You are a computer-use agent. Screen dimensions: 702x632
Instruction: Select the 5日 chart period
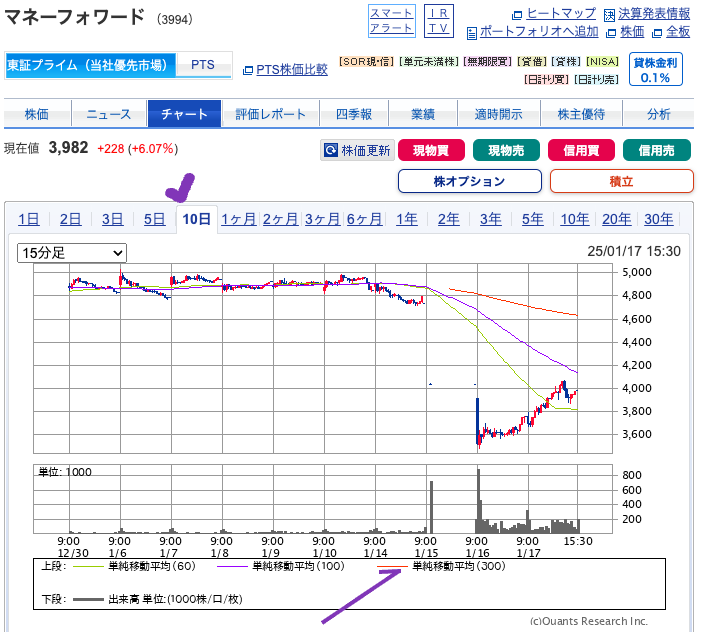click(154, 219)
